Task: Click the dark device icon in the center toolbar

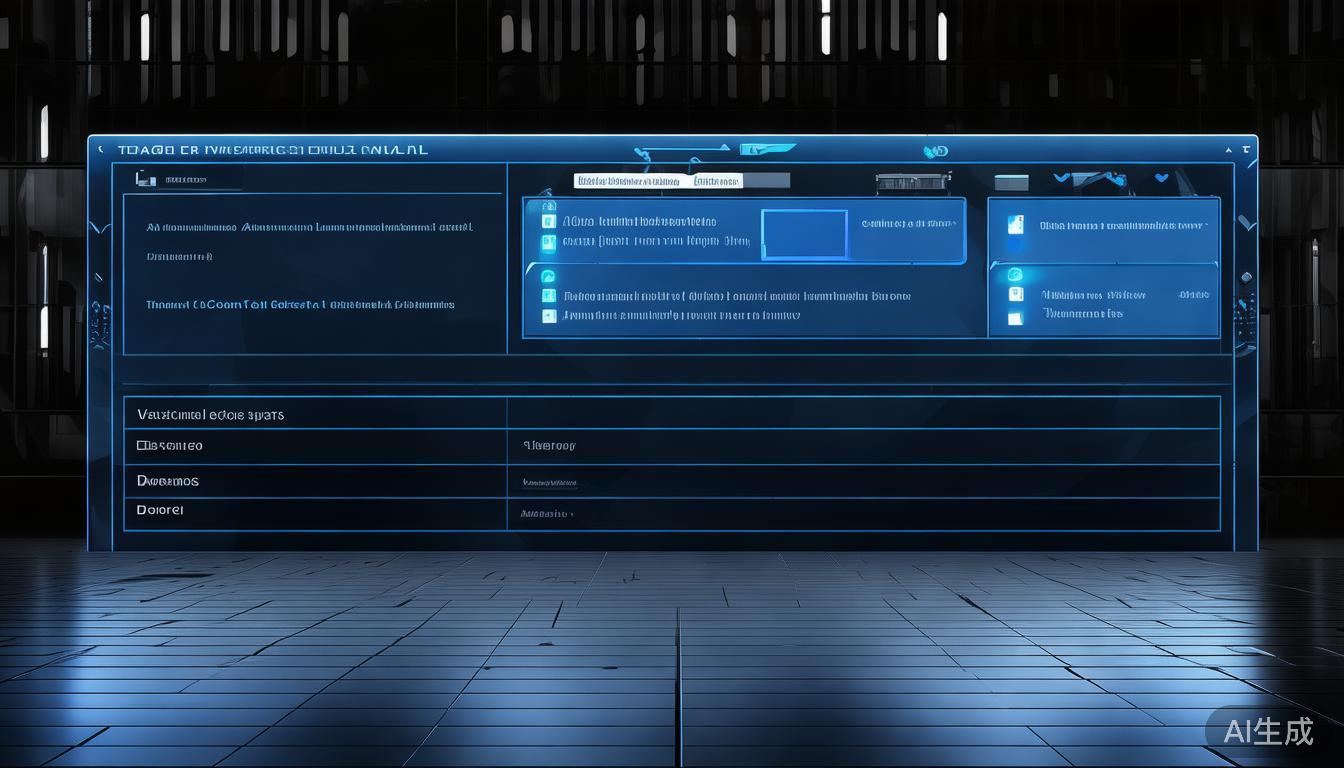Action: click(x=911, y=182)
